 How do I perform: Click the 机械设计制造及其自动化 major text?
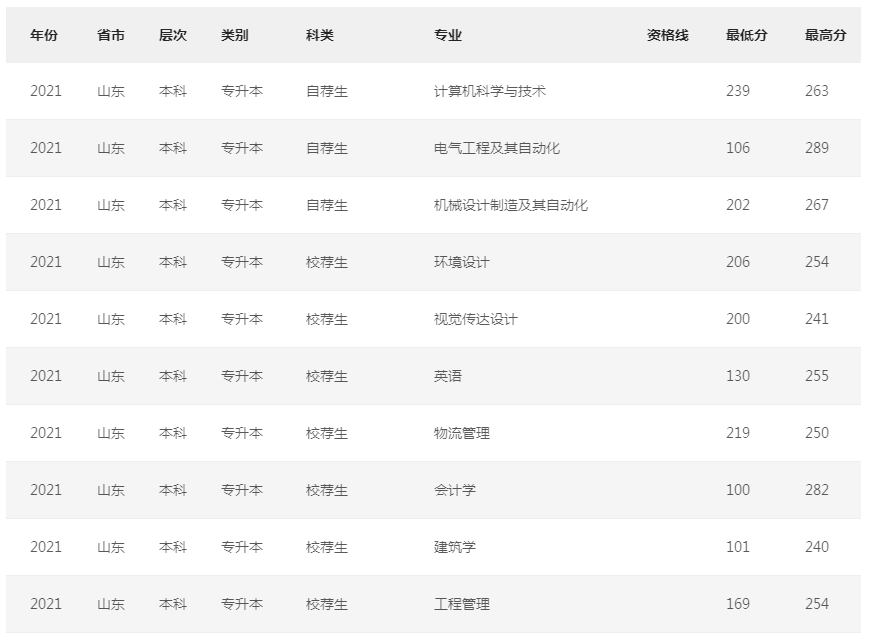pyautogui.click(x=511, y=205)
